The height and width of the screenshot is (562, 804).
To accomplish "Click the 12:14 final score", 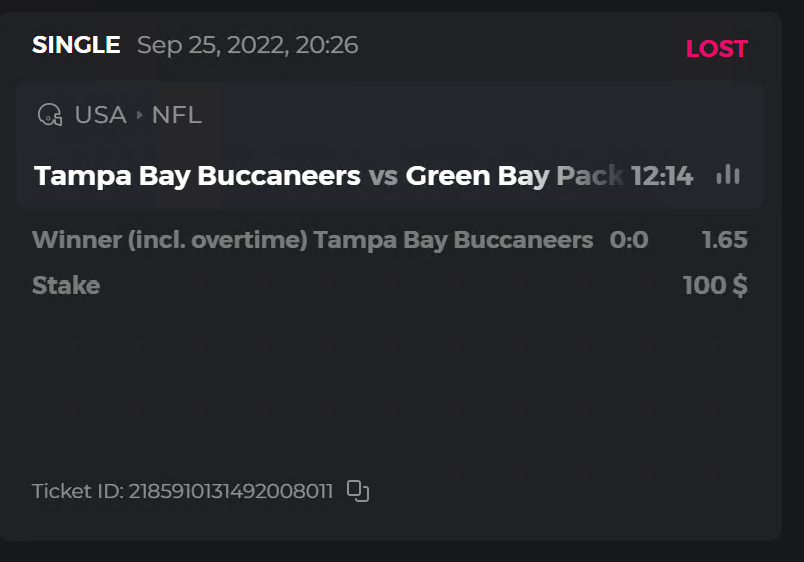I will [x=662, y=176].
